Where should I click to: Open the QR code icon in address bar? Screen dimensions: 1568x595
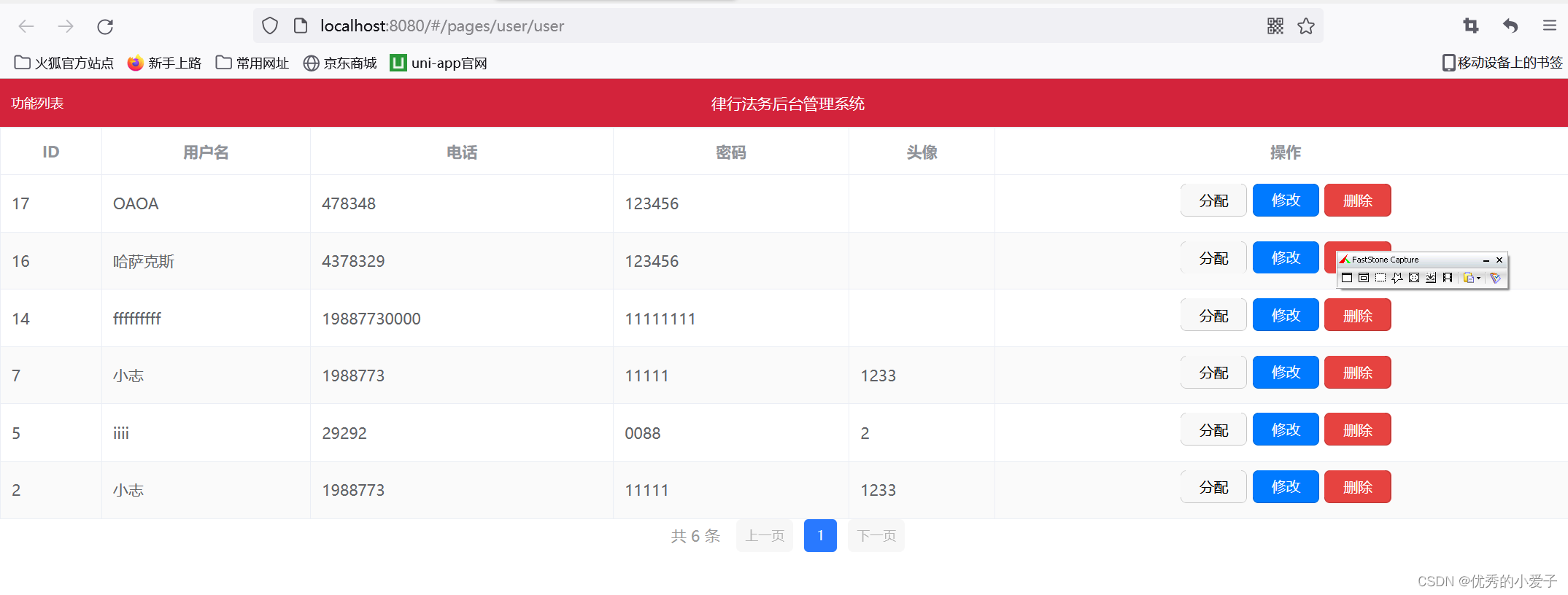(1275, 26)
